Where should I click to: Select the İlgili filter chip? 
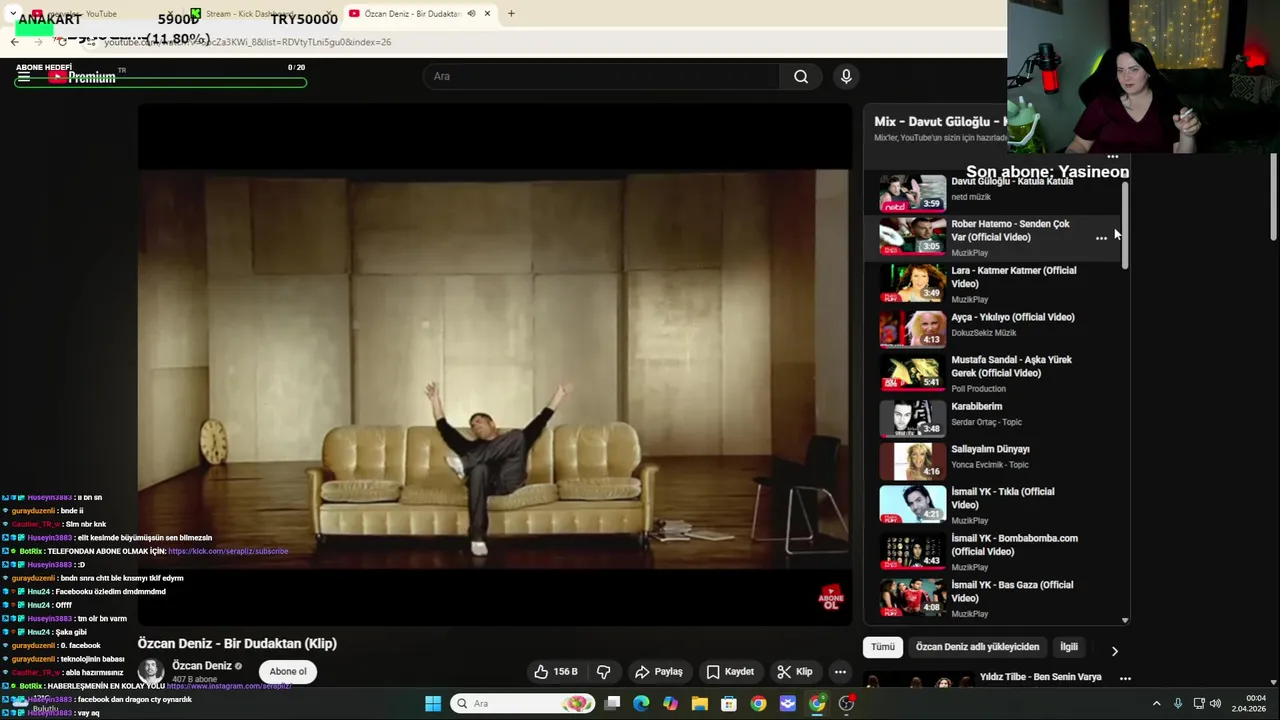point(1069,647)
